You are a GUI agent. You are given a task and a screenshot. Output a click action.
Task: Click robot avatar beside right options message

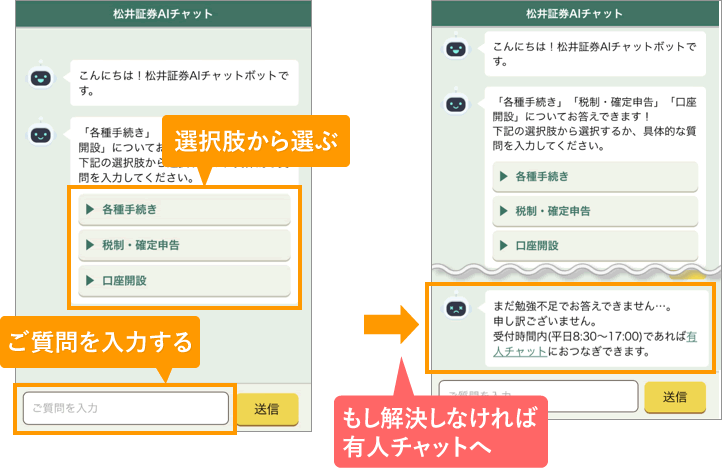(x=456, y=103)
